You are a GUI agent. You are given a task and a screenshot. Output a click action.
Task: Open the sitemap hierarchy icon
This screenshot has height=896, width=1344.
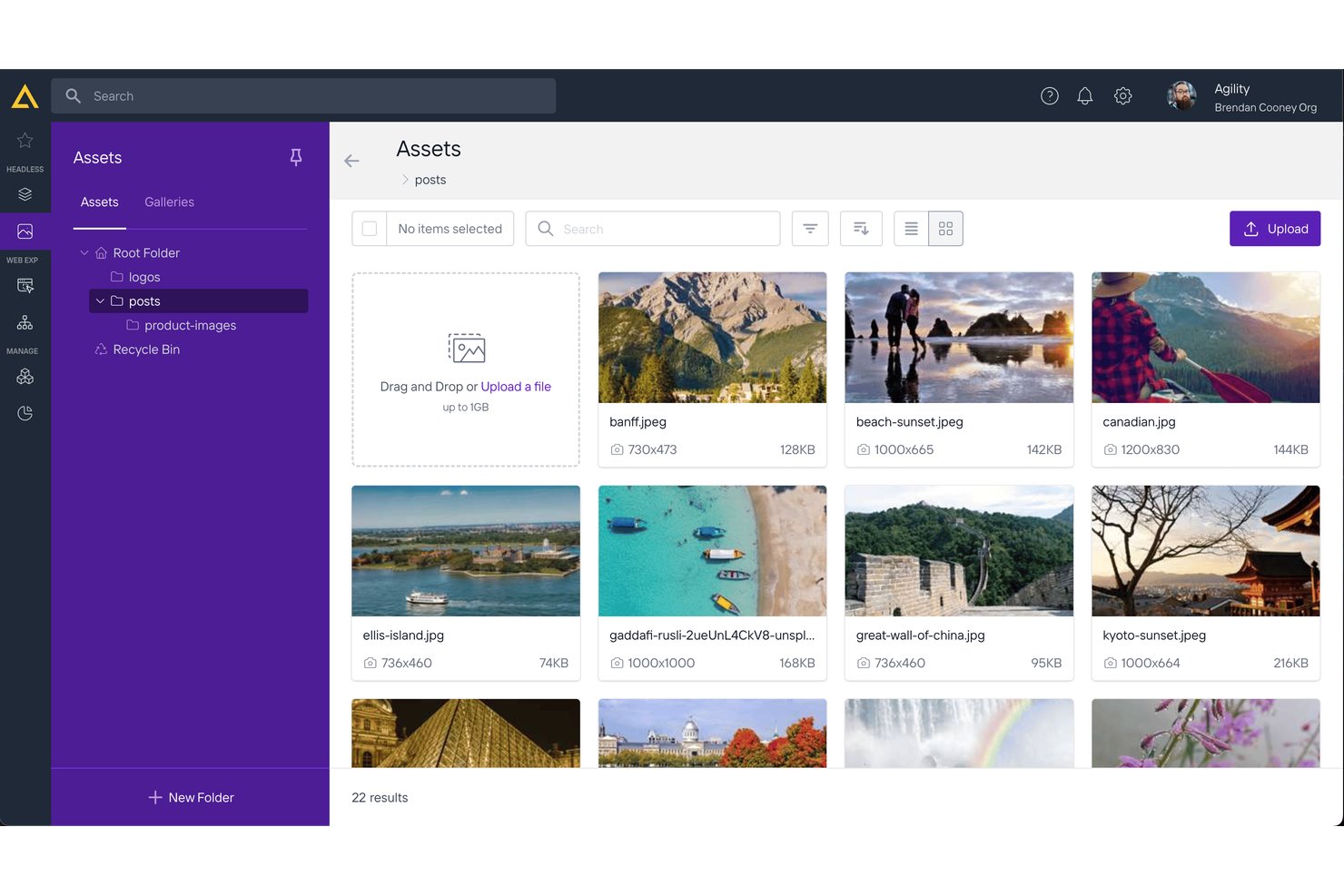click(x=25, y=322)
